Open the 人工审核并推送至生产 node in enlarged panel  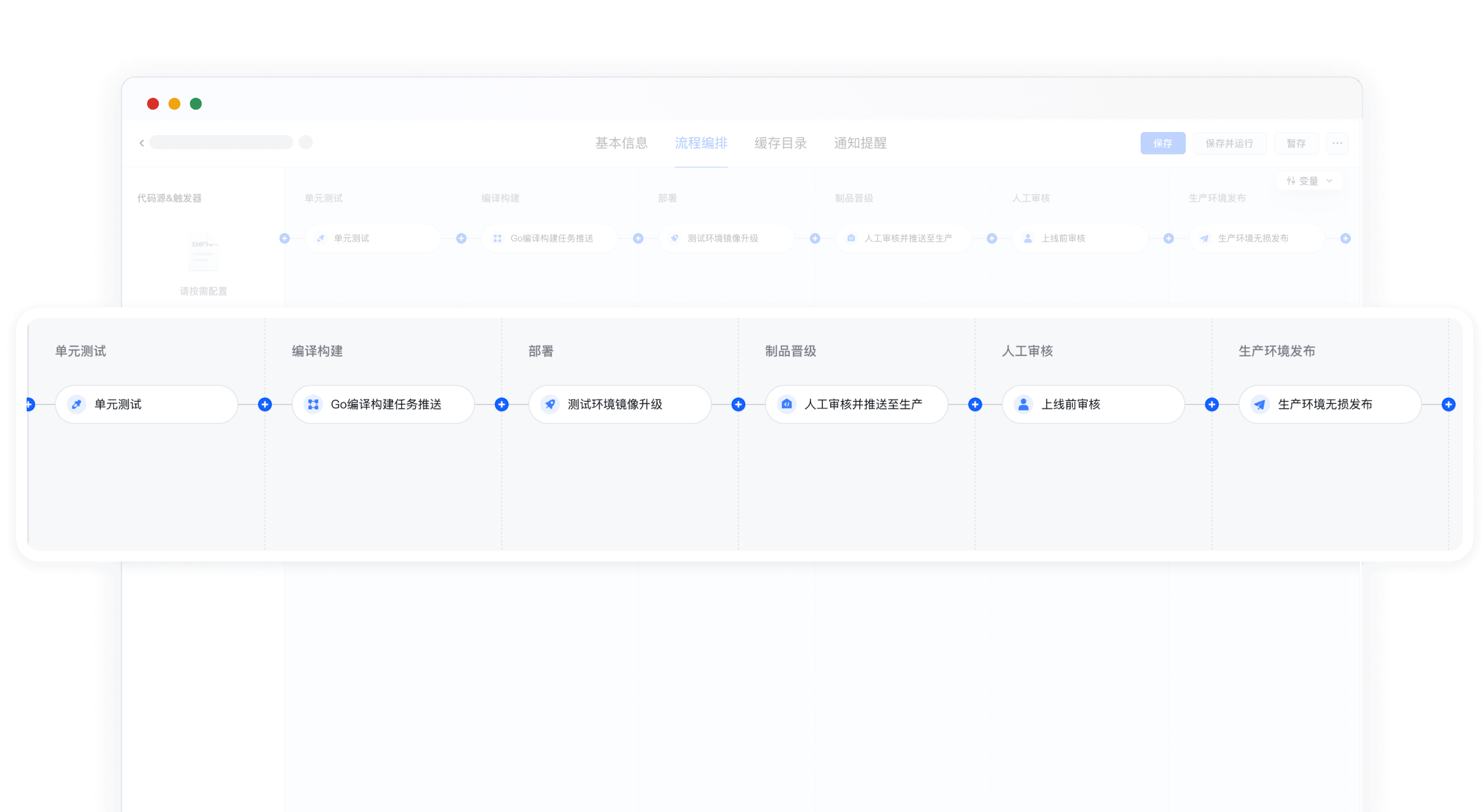[x=857, y=405]
